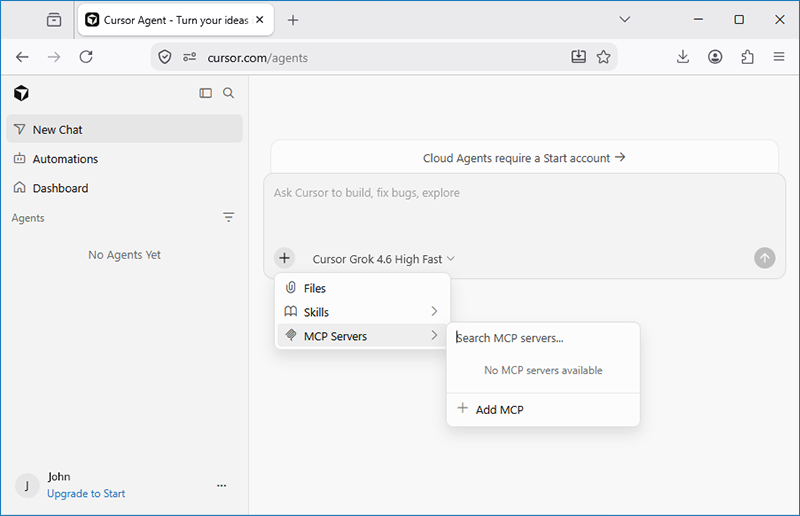Open the sidebar search icon
Image resolution: width=800 pixels, height=516 pixels.
tap(229, 93)
